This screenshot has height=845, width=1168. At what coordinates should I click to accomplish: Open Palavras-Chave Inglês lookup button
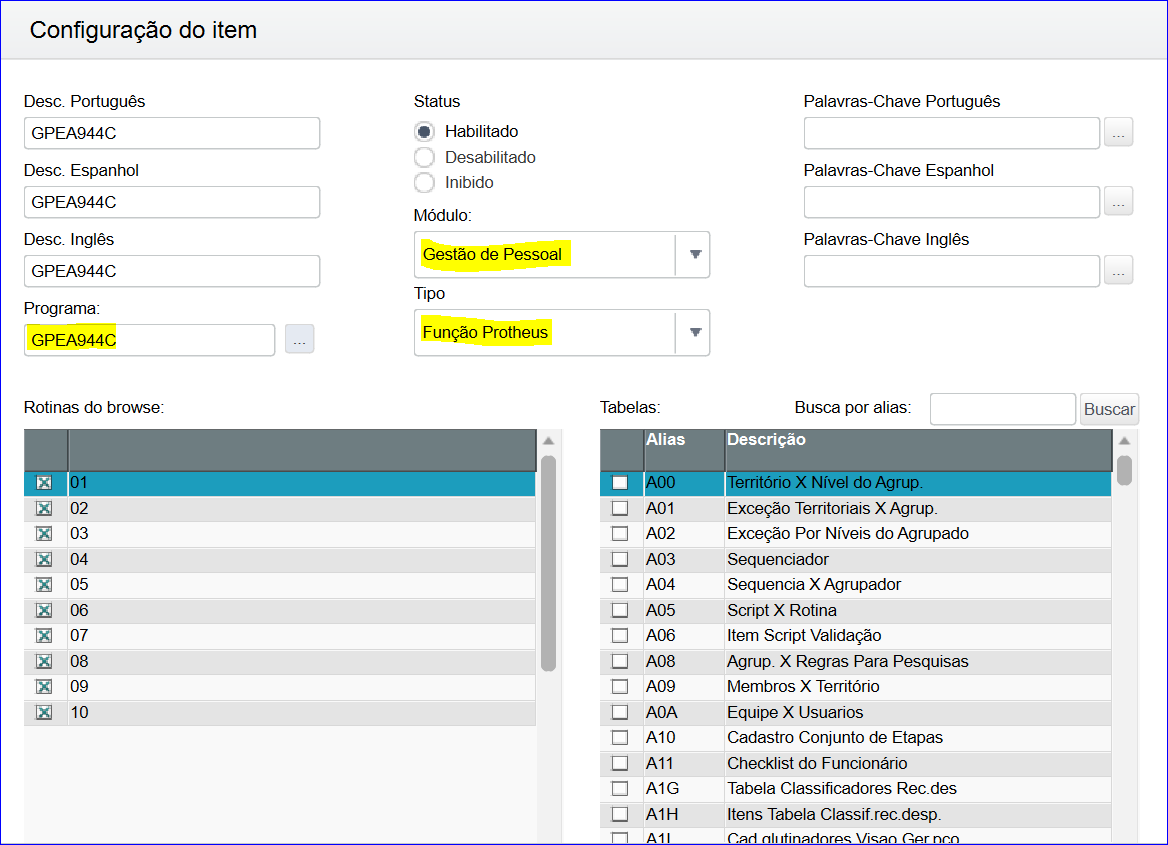(1118, 270)
